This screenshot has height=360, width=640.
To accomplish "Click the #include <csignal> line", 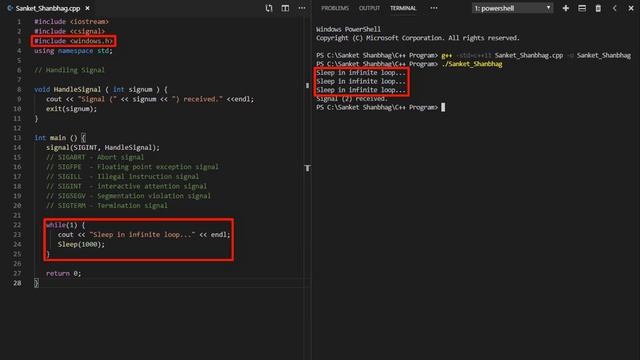I will click(x=69, y=31).
